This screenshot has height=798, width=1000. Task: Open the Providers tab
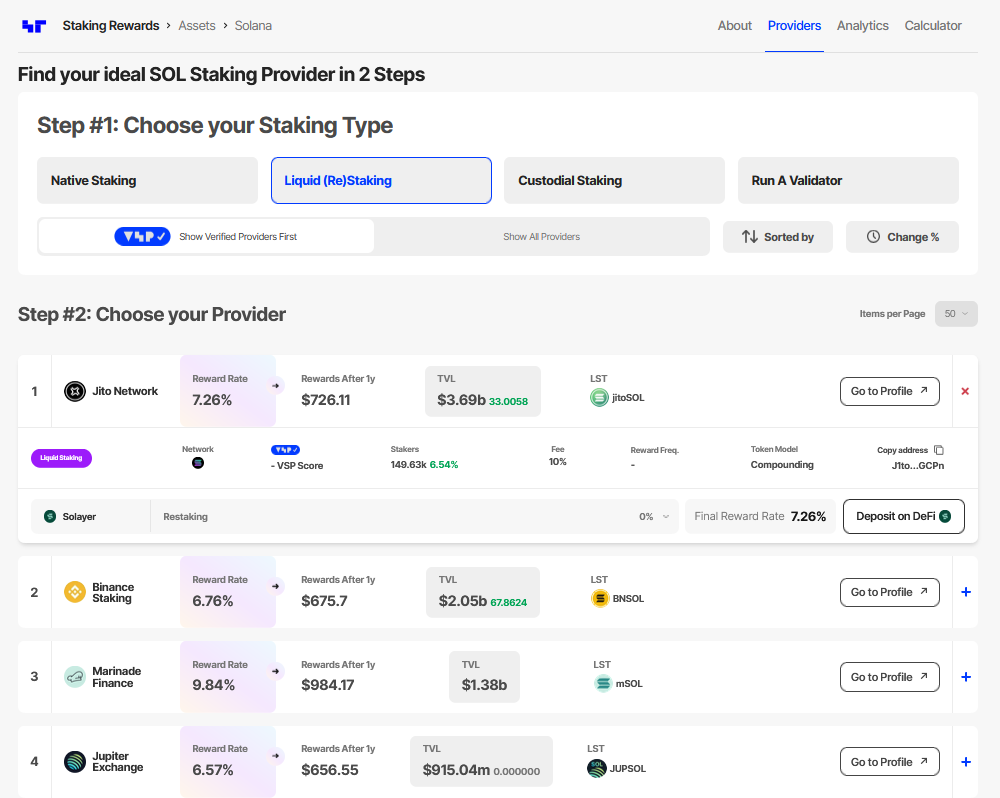(x=794, y=26)
